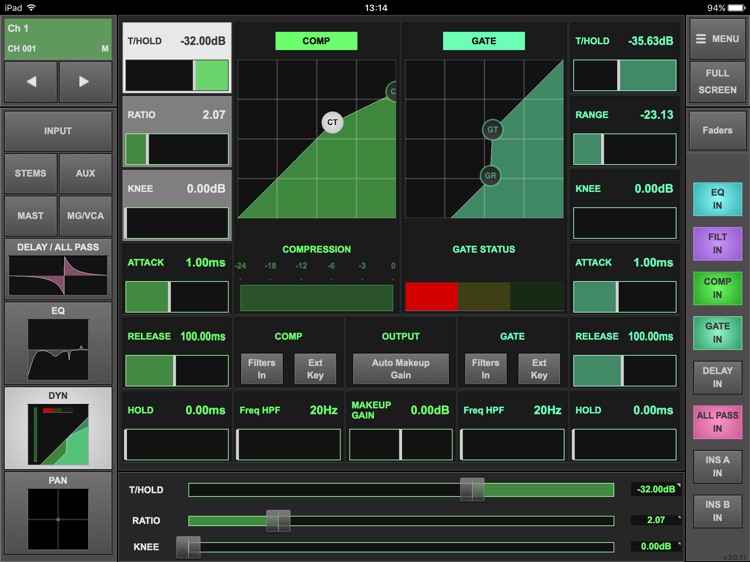750x562 pixels.
Task: Toggle INS A IN button
Action: [x=717, y=466]
